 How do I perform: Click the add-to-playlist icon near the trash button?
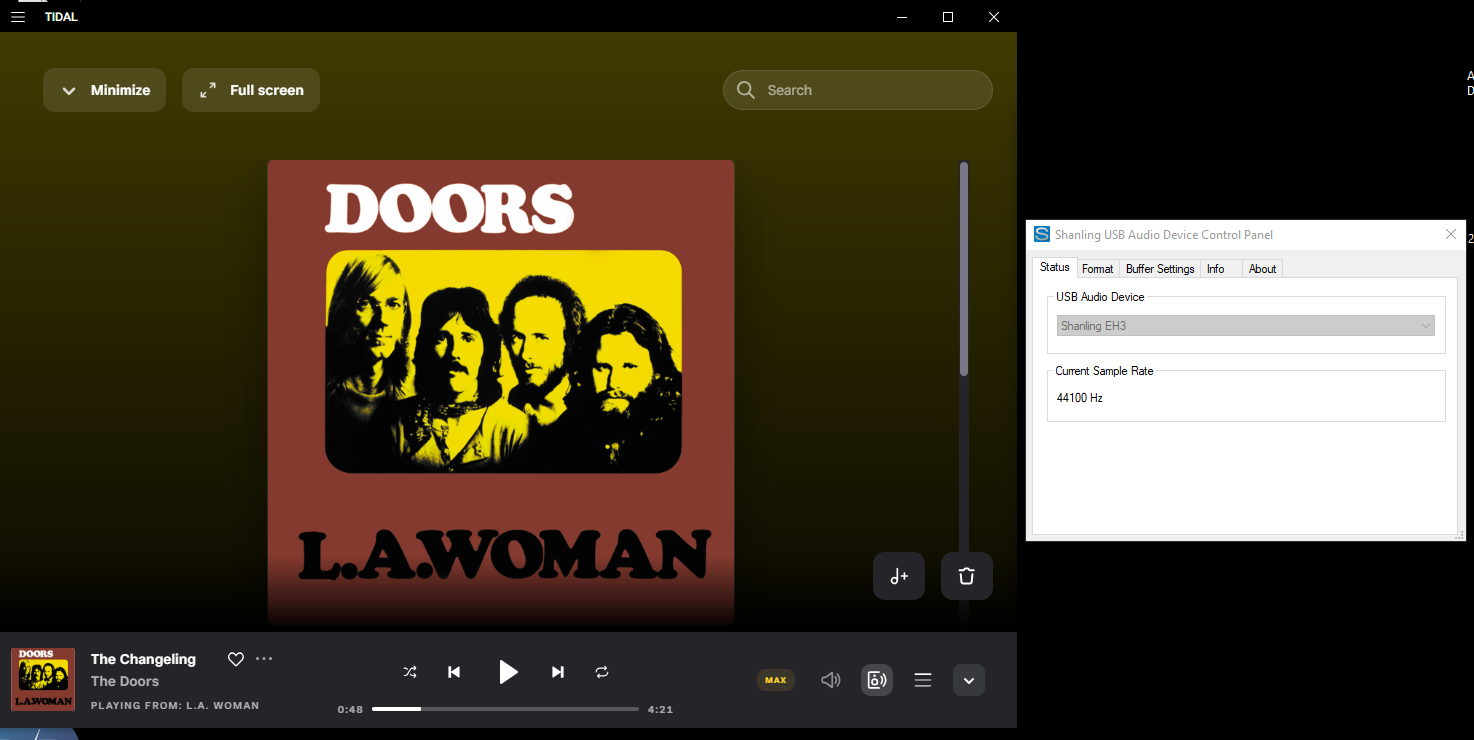tap(898, 576)
